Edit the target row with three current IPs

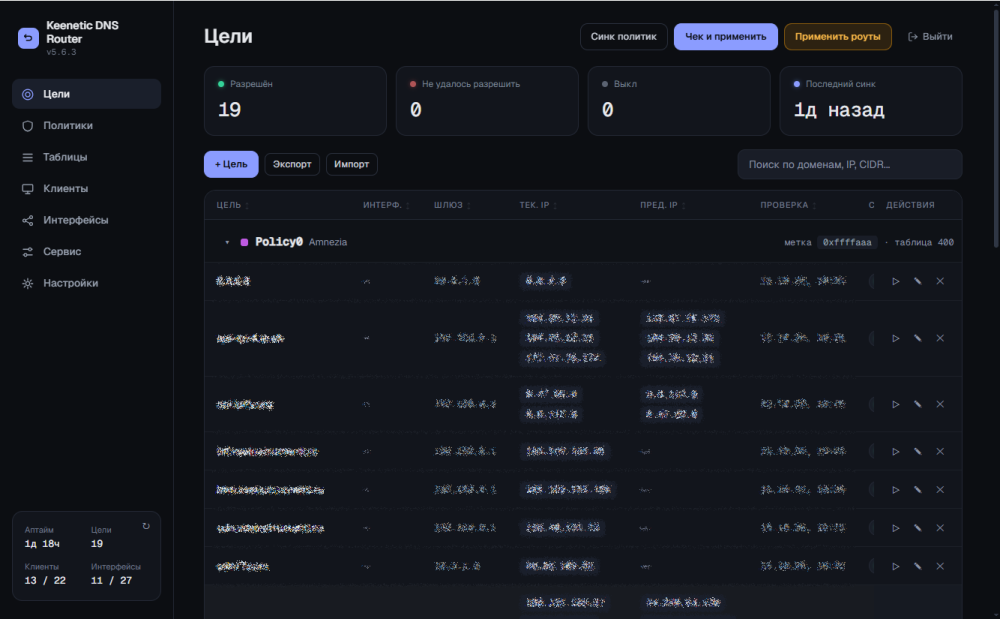pyautogui.click(x=918, y=339)
